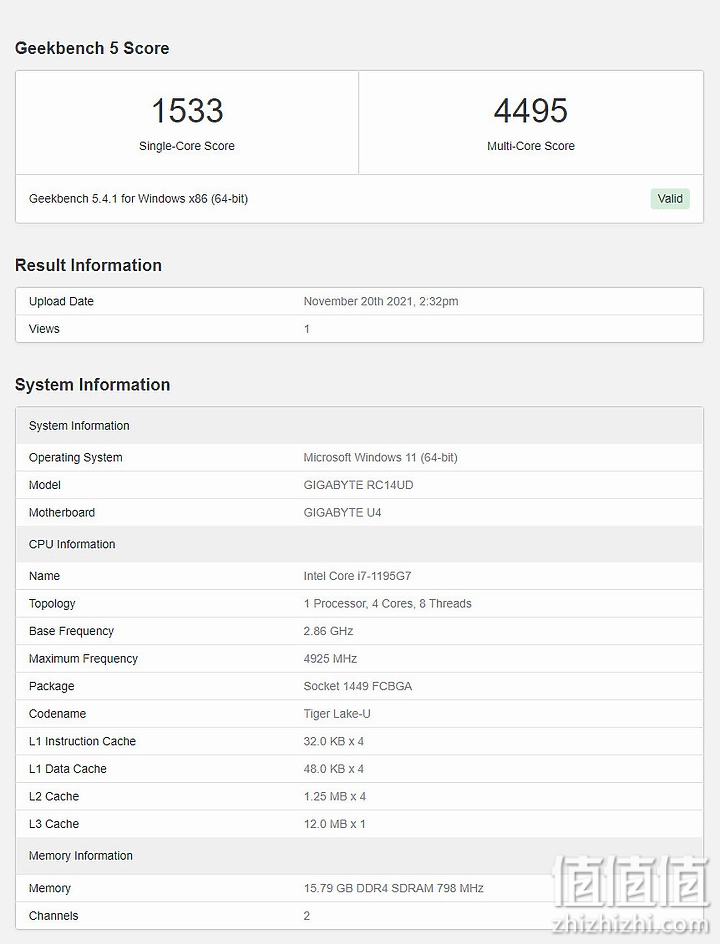Click the Single-Core Score label
The image size is (720, 944).
[x=187, y=146]
